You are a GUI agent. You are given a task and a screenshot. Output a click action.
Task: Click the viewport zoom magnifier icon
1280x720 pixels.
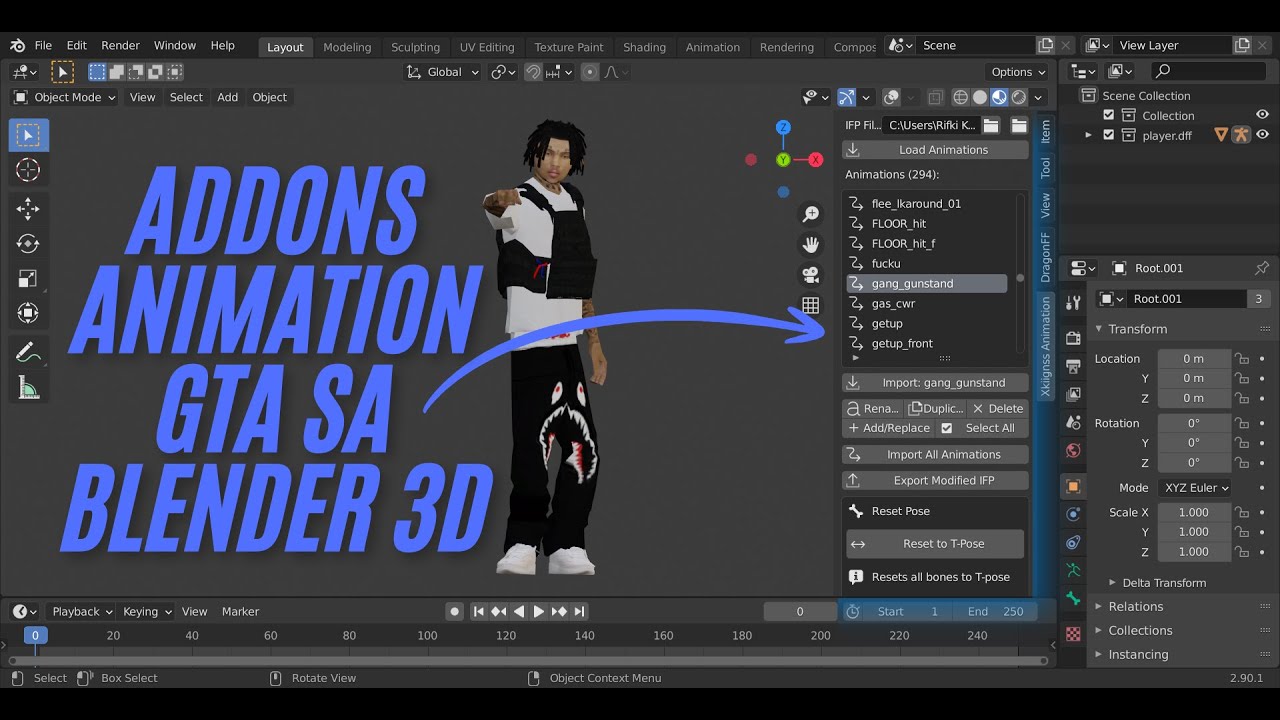[x=810, y=214]
